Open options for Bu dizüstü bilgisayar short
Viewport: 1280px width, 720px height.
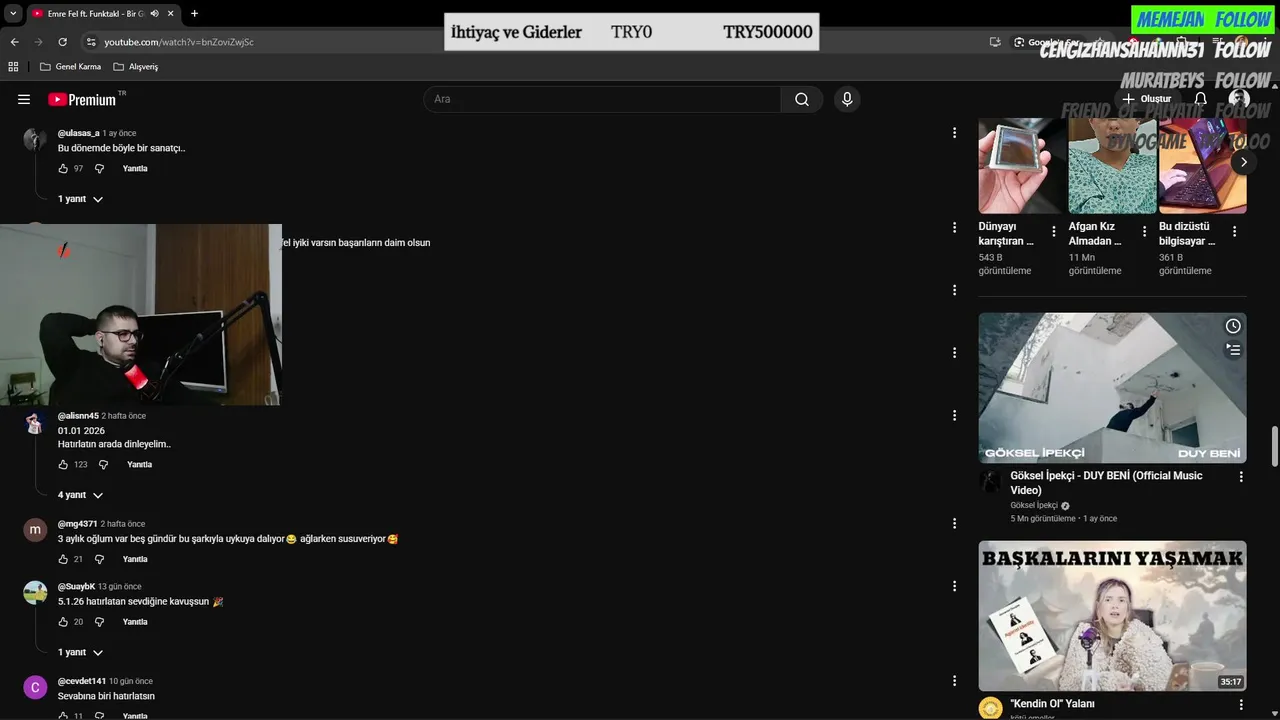1234,231
